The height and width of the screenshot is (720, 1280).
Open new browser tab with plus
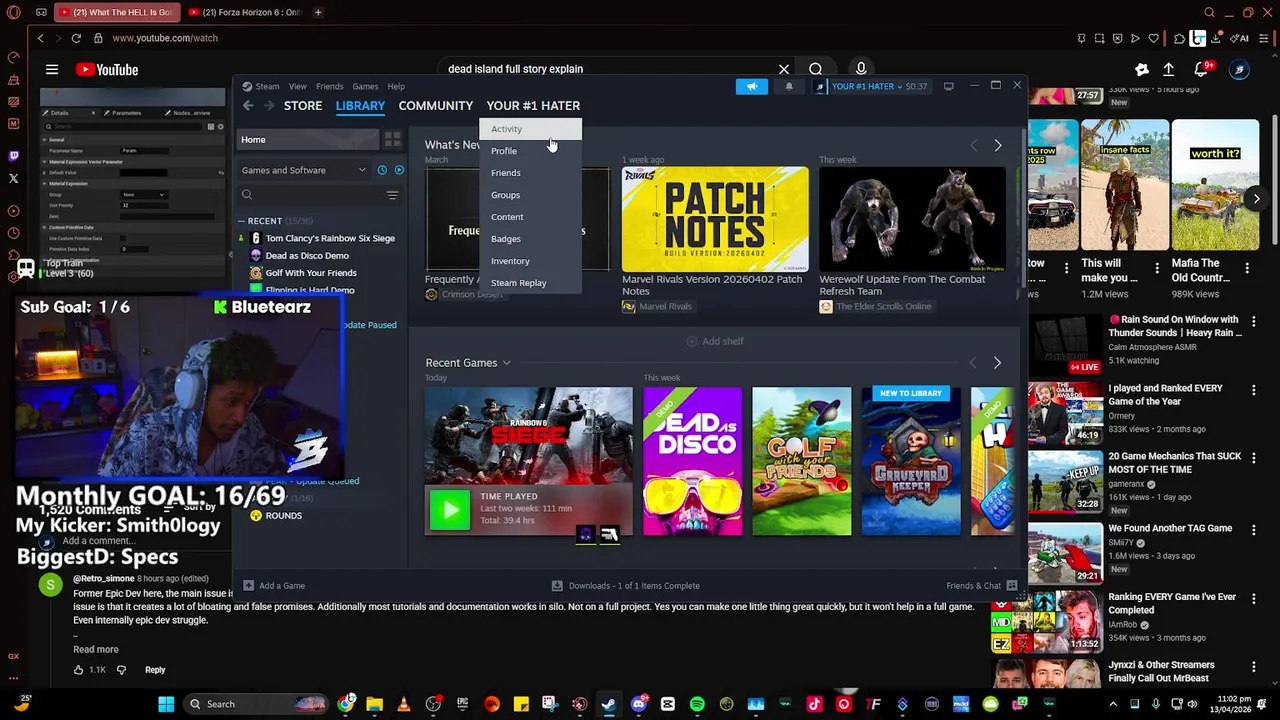coord(318,12)
